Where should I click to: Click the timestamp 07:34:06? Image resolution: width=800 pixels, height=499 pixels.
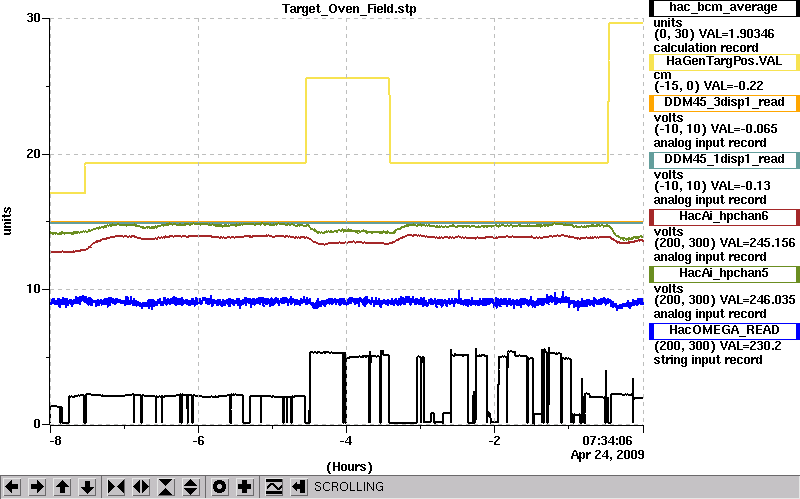(607, 440)
